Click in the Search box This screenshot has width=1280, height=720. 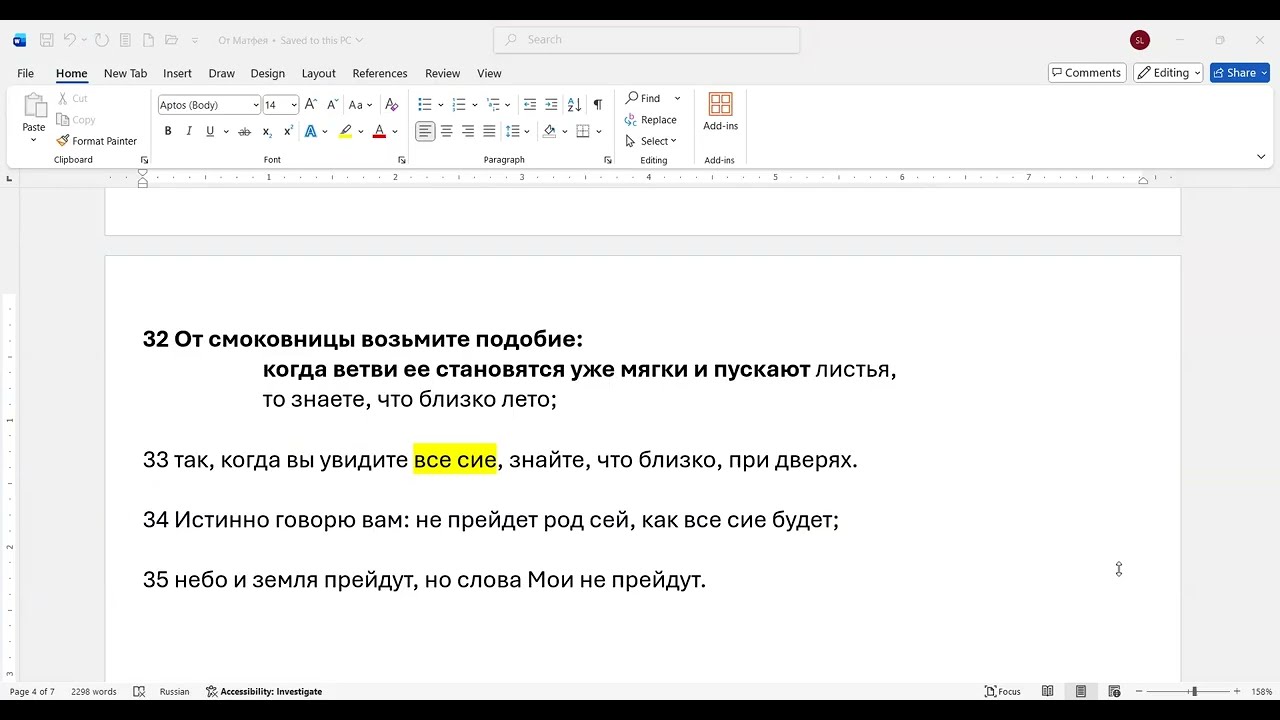(x=646, y=40)
